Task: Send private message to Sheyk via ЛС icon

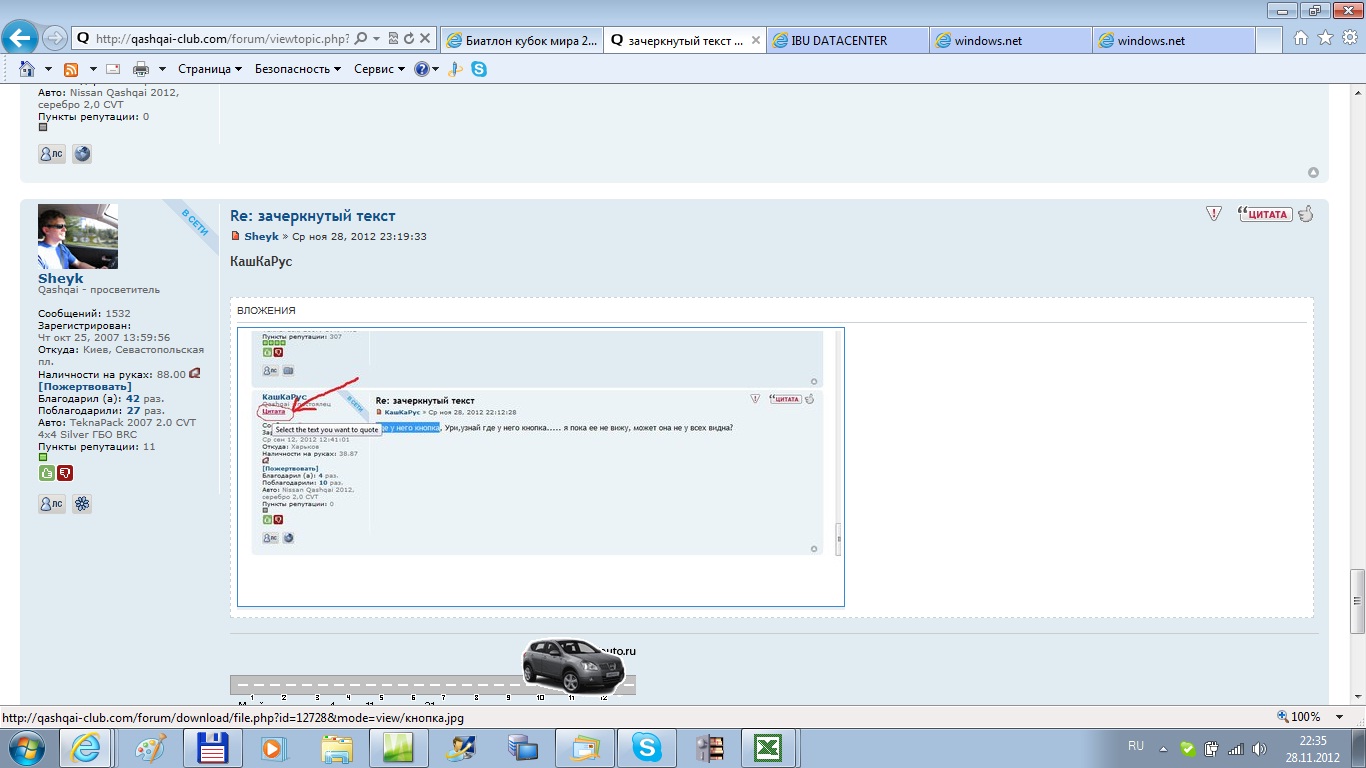Action: pyautogui.click(x=51, y=504)
